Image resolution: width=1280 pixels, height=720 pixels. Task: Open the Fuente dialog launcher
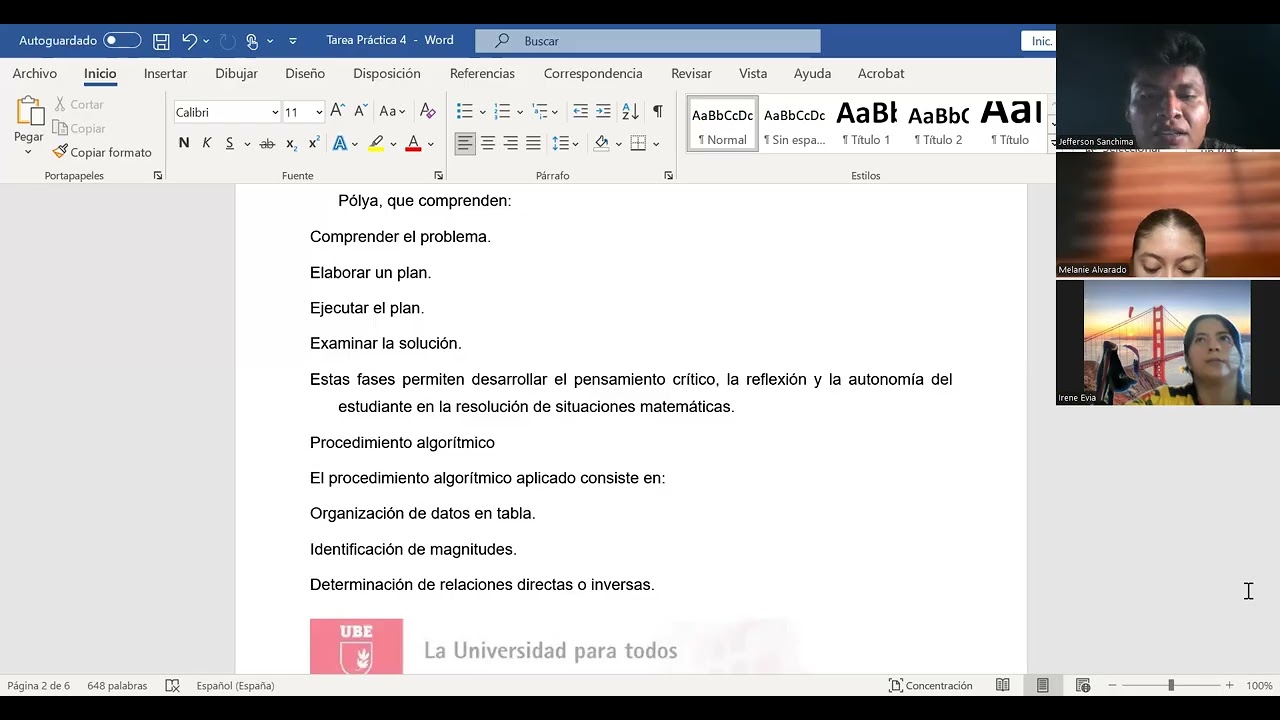pos(439,176)
